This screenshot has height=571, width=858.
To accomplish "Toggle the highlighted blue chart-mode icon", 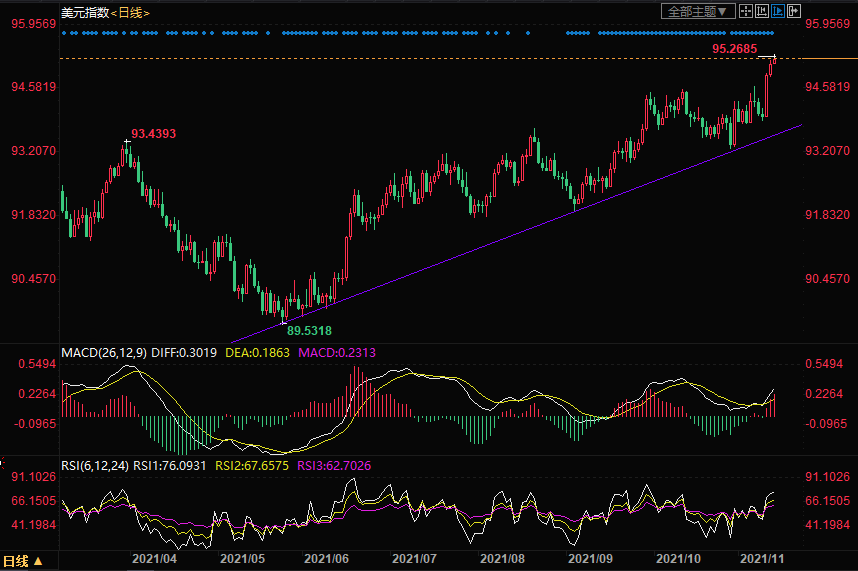I will point(779,11).
